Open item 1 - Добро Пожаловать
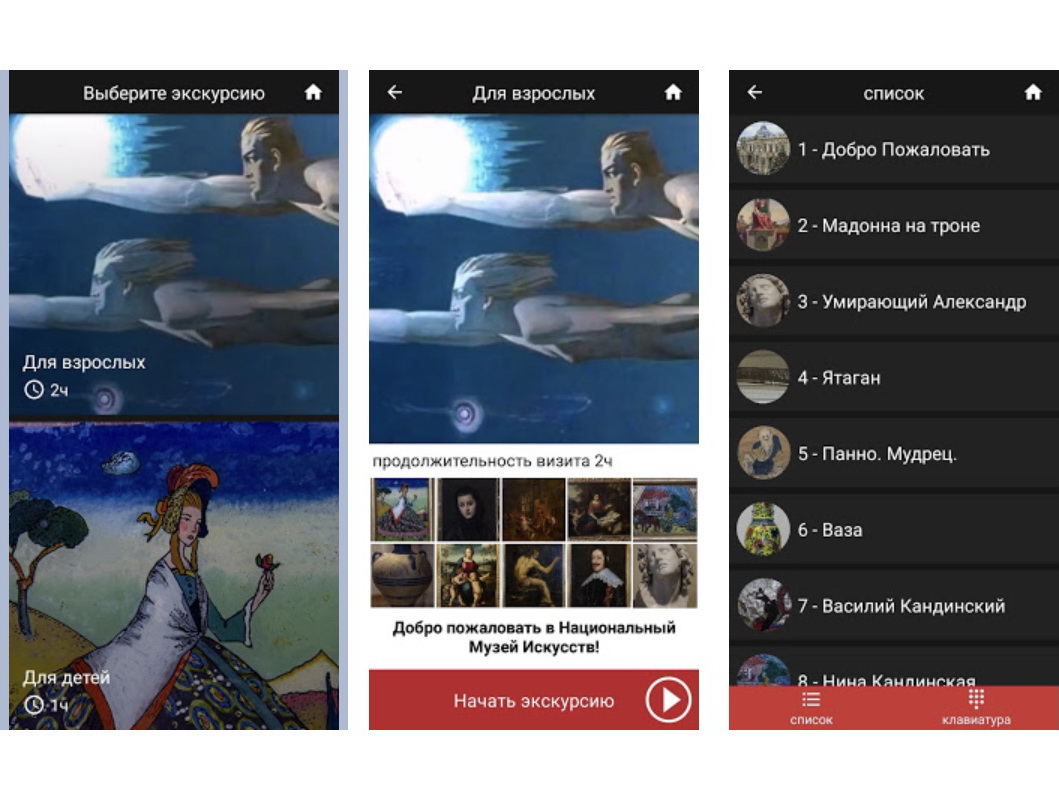 tap(894, 149)
